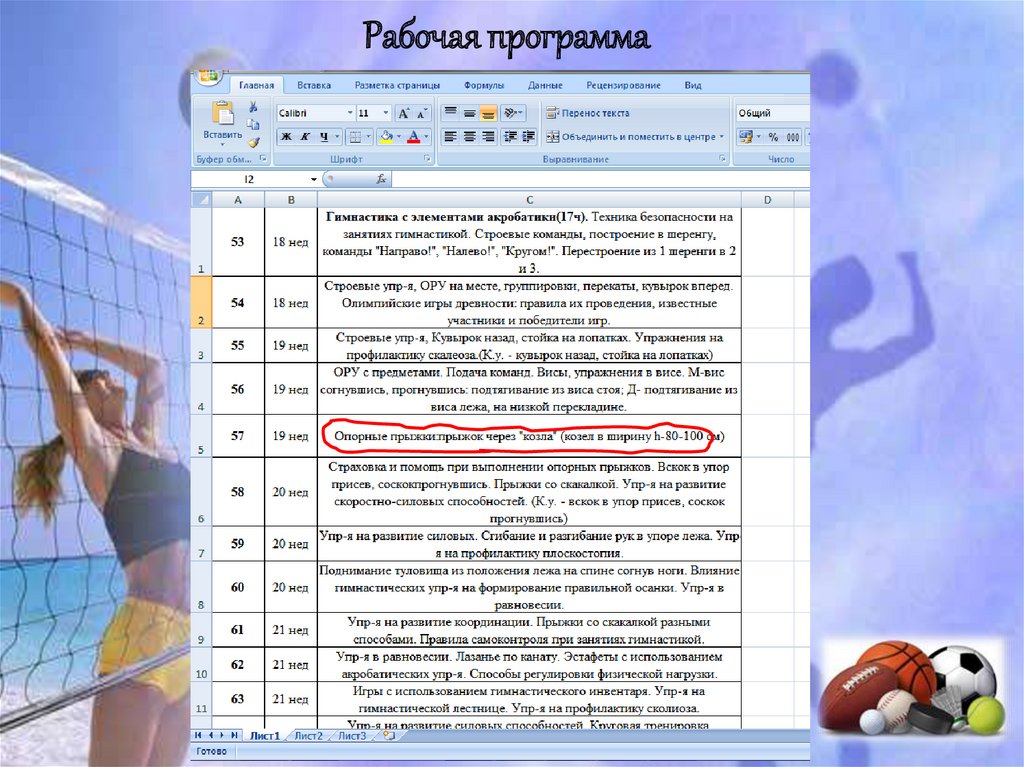Screen dimensions: 1024x767
Task: Toggle italic (К) formatting
Action: [305, 137]
